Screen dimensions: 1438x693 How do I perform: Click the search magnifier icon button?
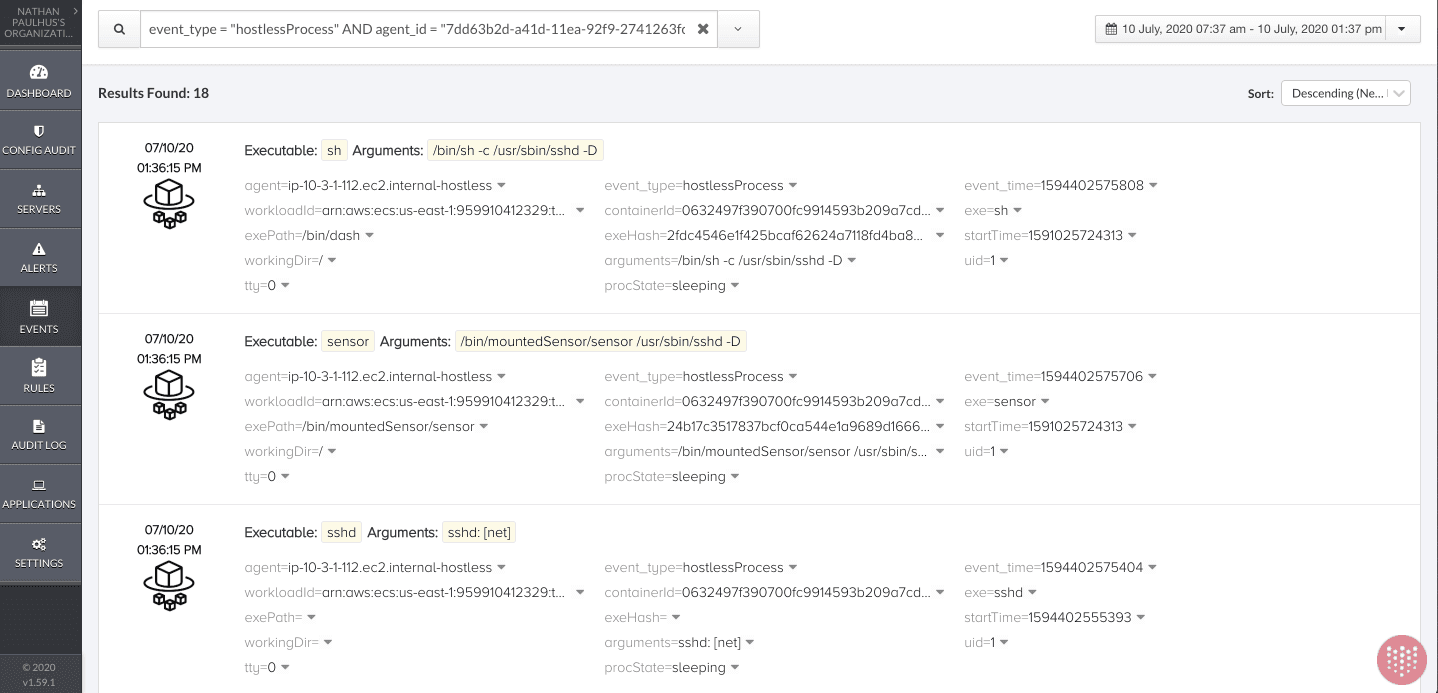[119, 30]
